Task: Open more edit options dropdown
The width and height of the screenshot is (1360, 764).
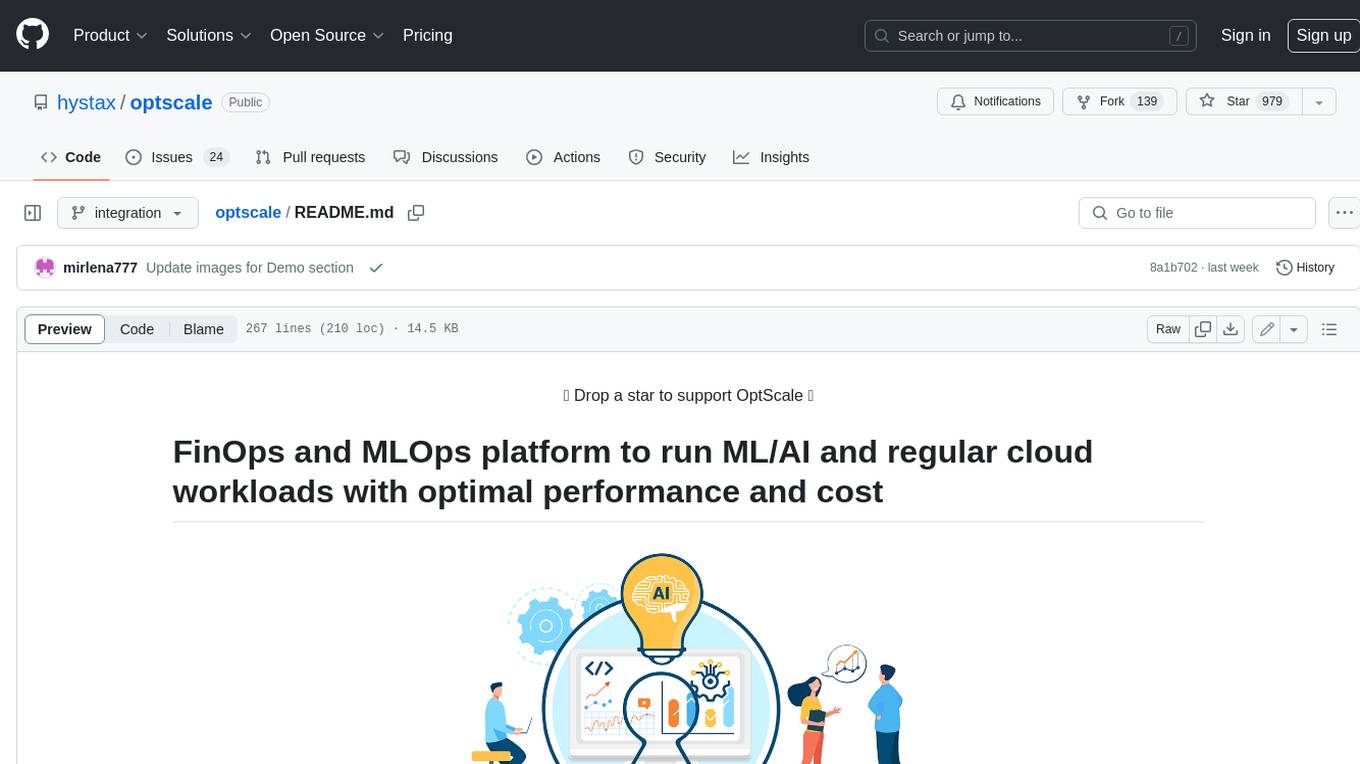Action: click(1294, 329)
